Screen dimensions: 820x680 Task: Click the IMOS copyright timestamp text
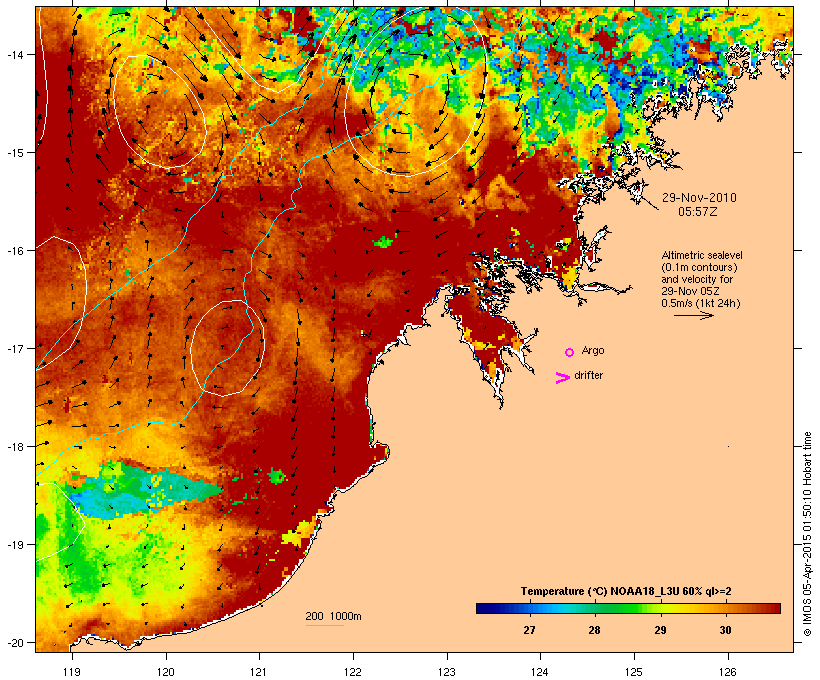(807, 534)
